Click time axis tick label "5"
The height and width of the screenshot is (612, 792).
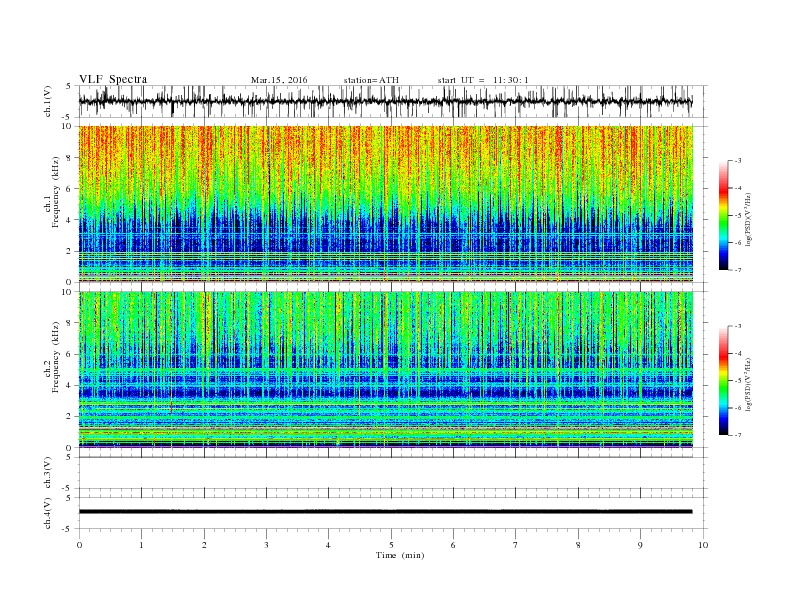391,545
